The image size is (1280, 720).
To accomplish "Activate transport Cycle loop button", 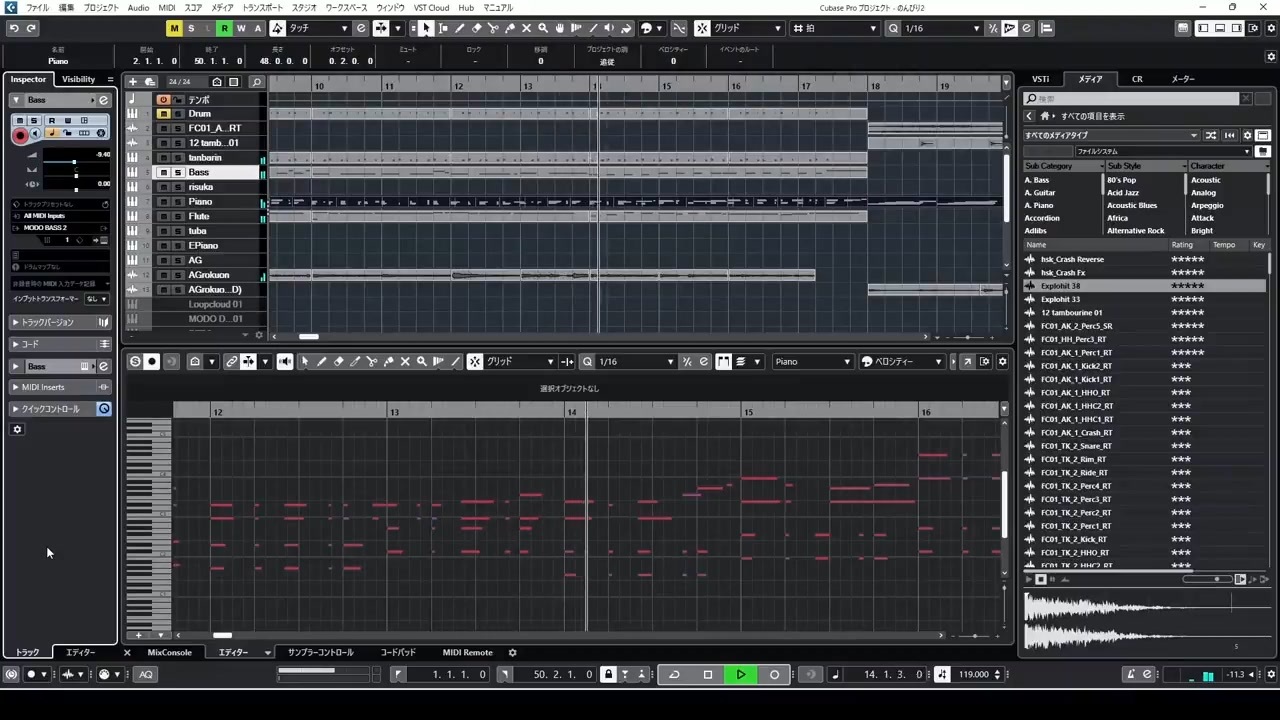I will [674, 675].
